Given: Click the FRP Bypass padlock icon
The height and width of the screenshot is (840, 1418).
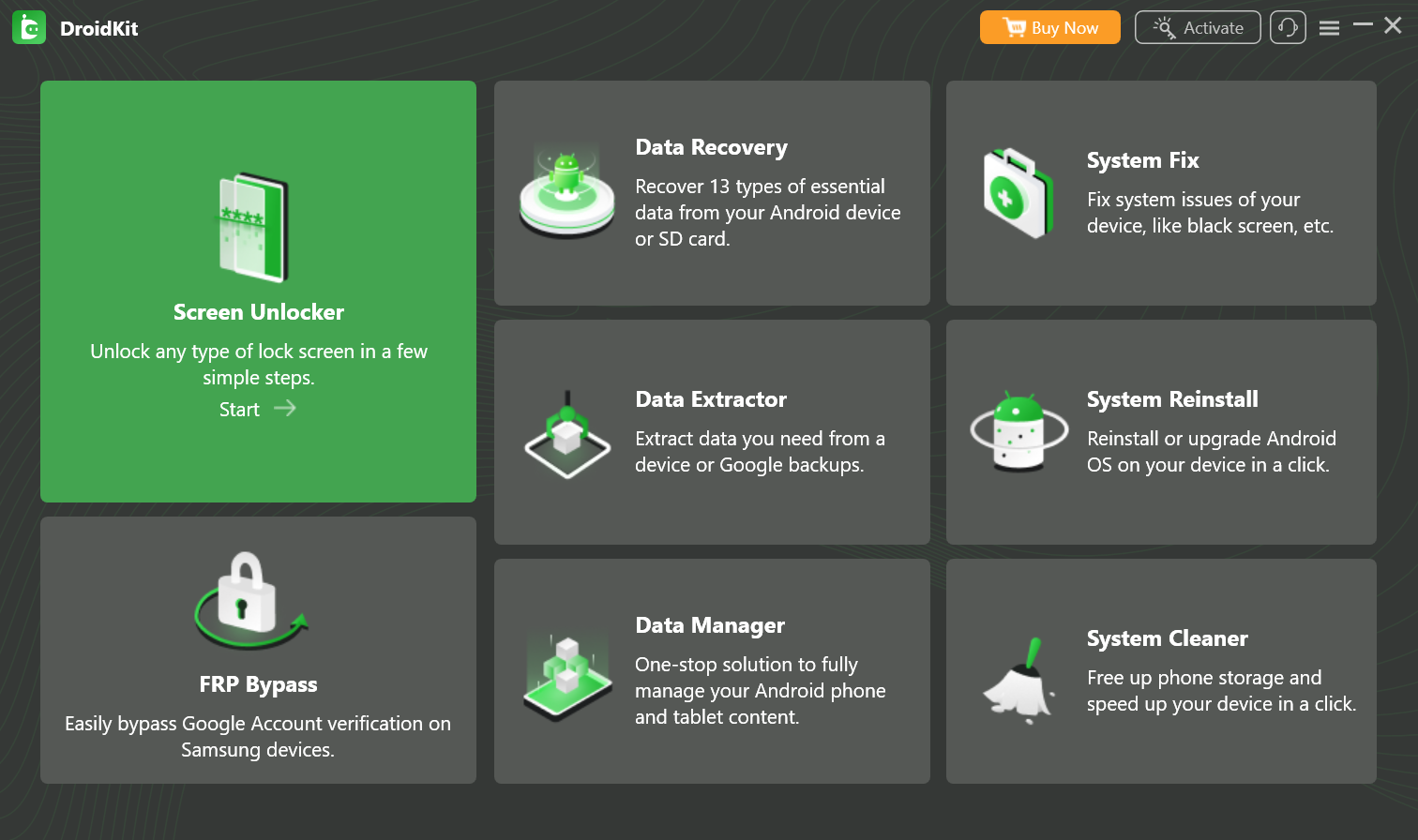Looking at the screenshot, I should (249, 598).
